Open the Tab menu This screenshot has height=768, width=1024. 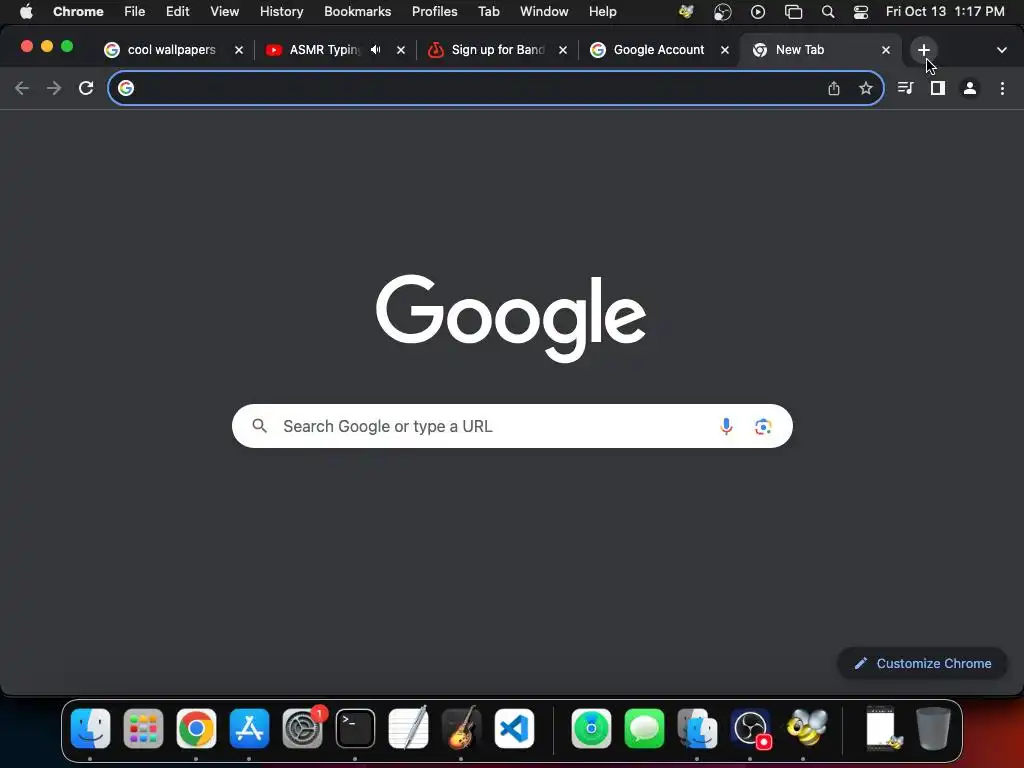[x=488, y=12]
